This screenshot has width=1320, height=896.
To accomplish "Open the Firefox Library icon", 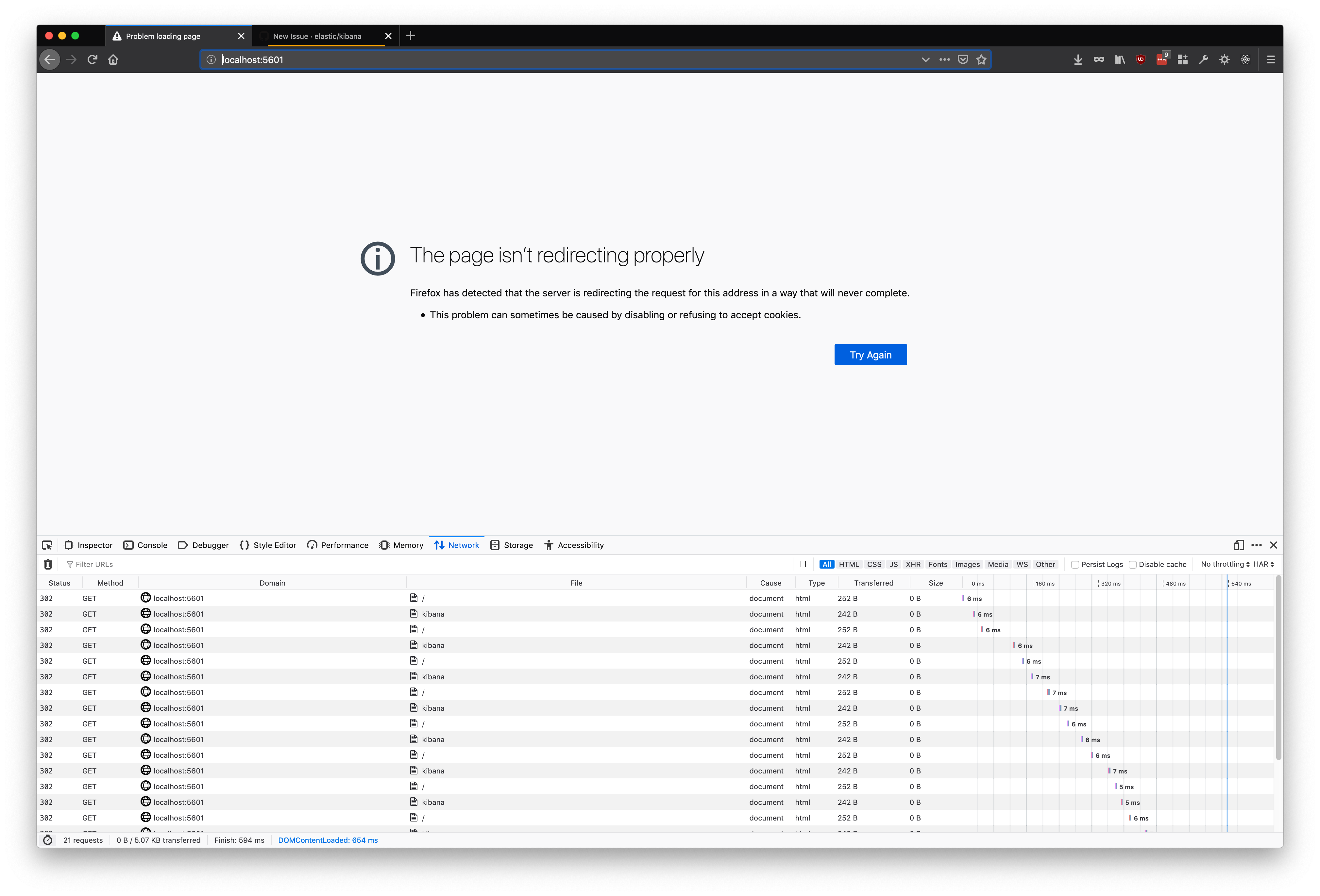I will coord(1120,59).
